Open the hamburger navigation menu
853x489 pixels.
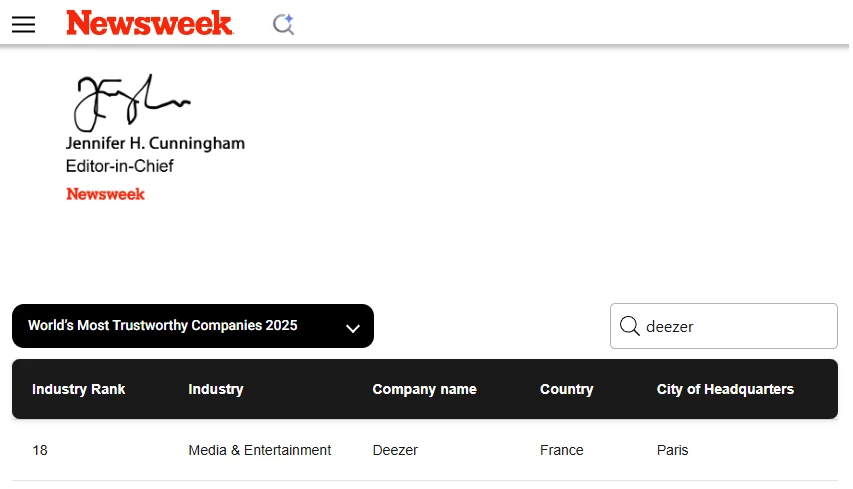(x=23, y=24)
